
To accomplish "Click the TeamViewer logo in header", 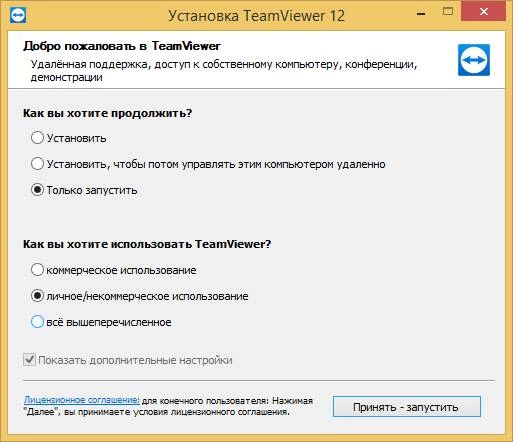I will [474, 60].
